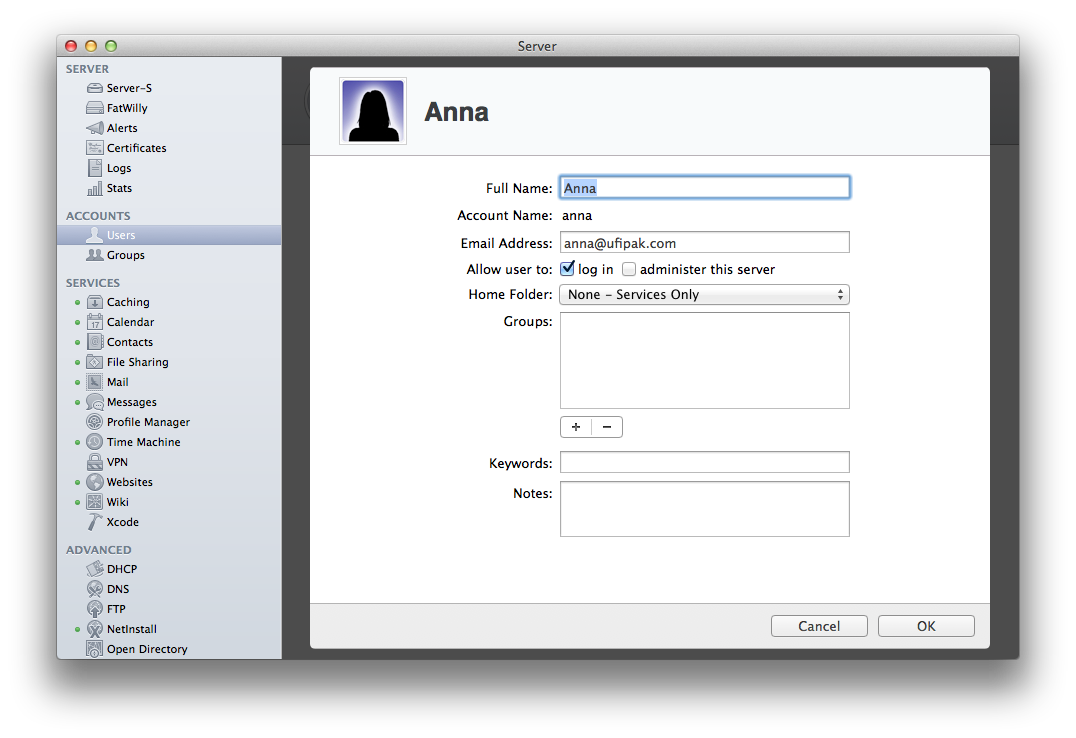Click the Notes text area

705,509
